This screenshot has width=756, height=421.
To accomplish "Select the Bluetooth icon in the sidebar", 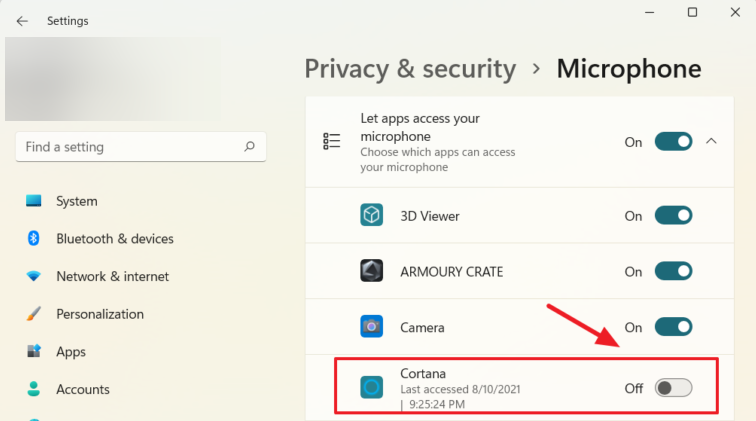I will [x=33, y=238].
